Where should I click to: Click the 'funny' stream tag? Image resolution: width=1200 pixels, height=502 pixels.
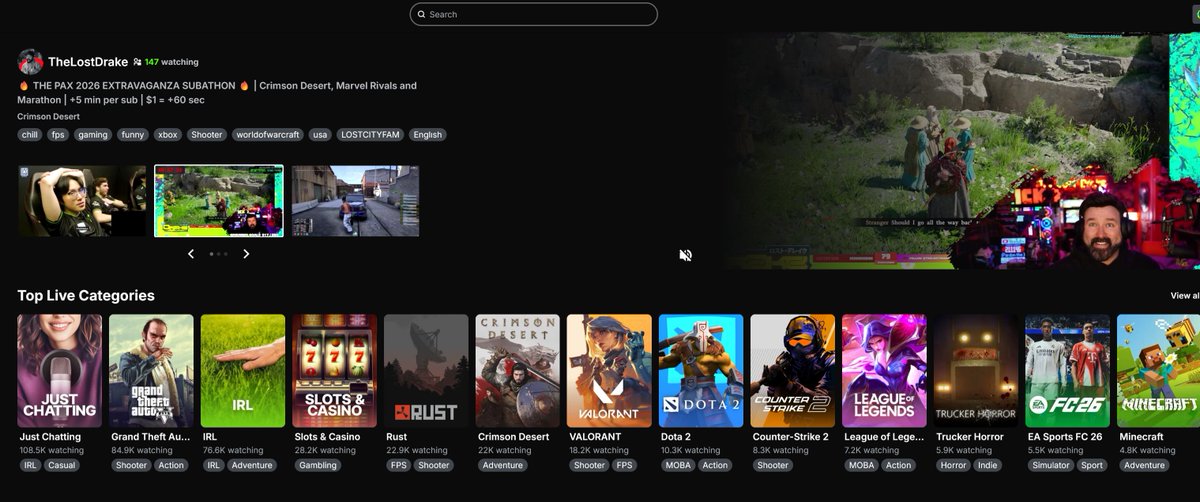pyautogui.click(x=132, y=135)
